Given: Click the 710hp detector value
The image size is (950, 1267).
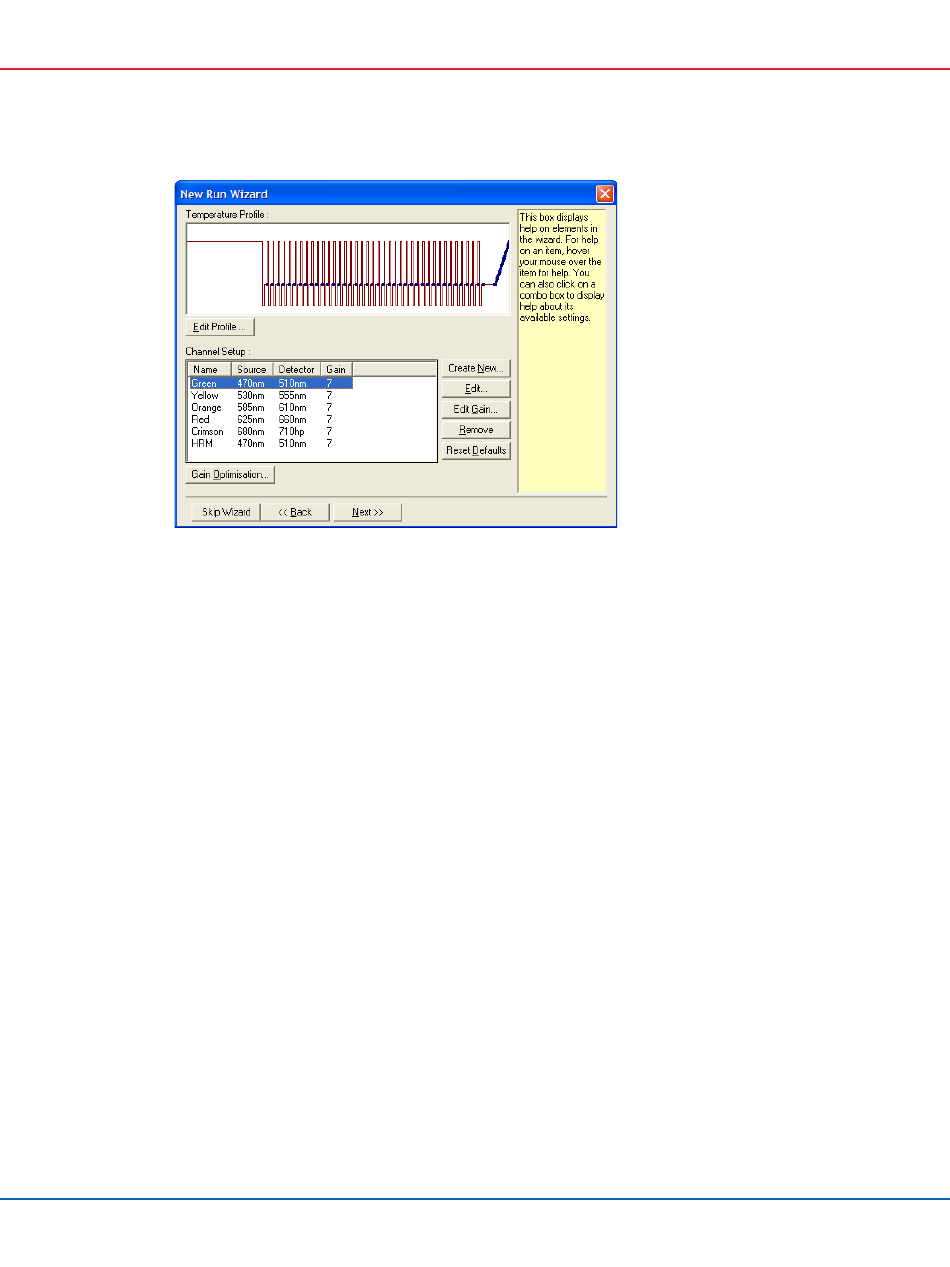Looking at the screenshot, I should coord(292,431).
